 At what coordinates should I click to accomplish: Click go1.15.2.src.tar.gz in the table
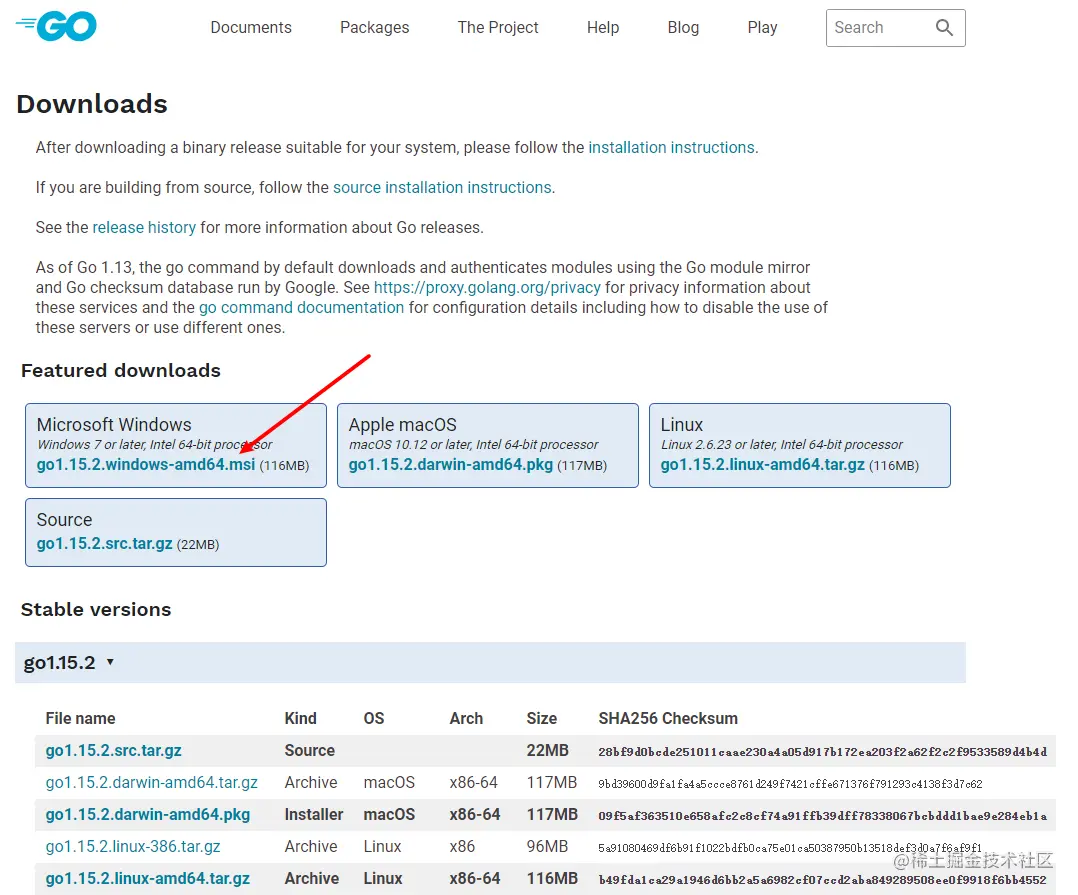[x=113, y=751]
